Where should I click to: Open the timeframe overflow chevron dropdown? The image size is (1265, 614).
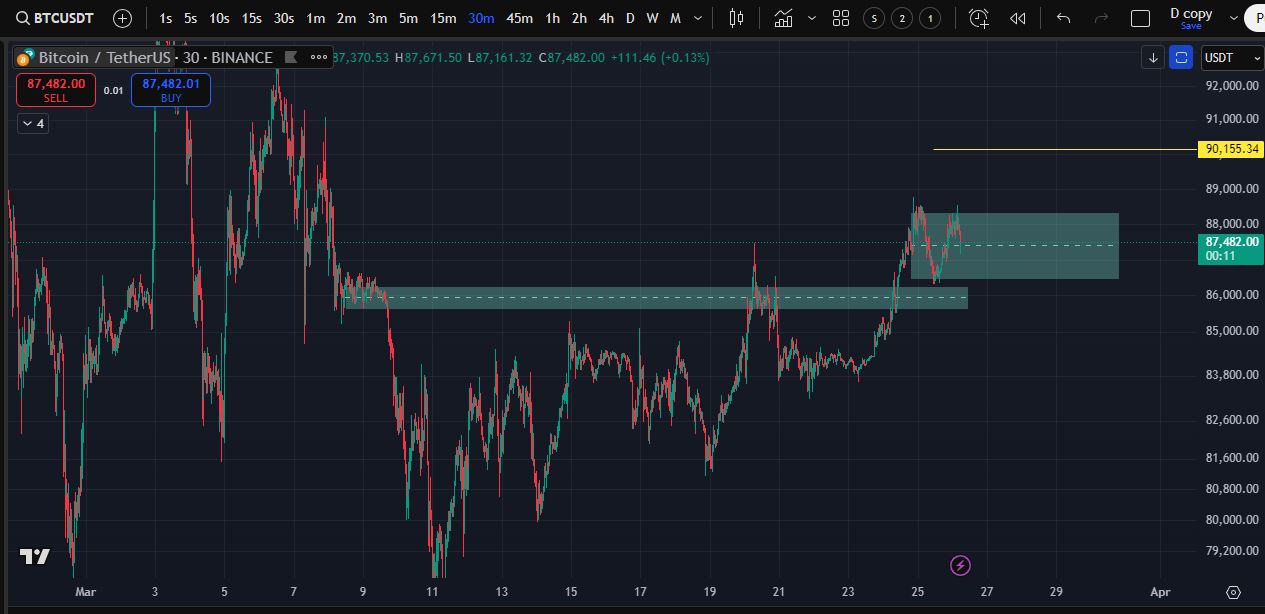[x=697, y=17]
